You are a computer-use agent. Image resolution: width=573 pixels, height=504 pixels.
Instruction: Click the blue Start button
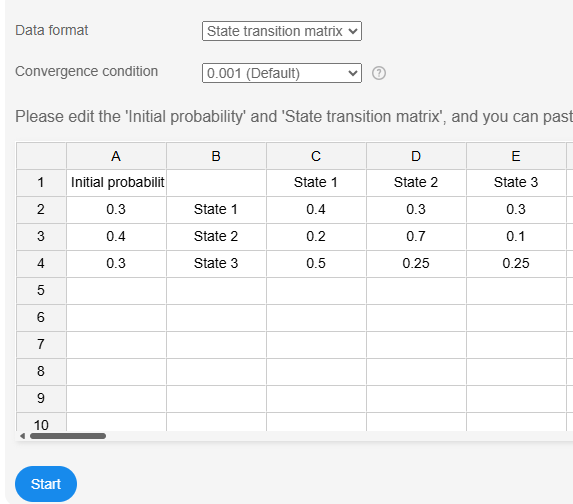(x=46, y=484)
